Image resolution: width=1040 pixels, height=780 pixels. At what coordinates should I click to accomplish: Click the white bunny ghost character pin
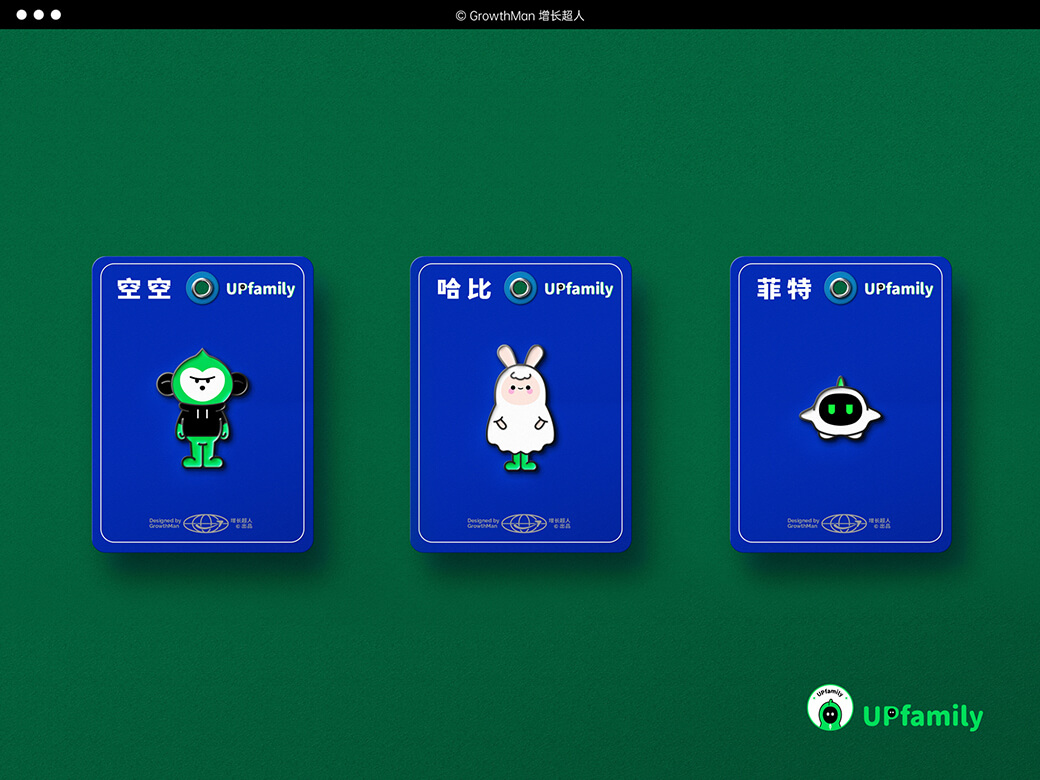pyautogui.click(x=520, y=407)
